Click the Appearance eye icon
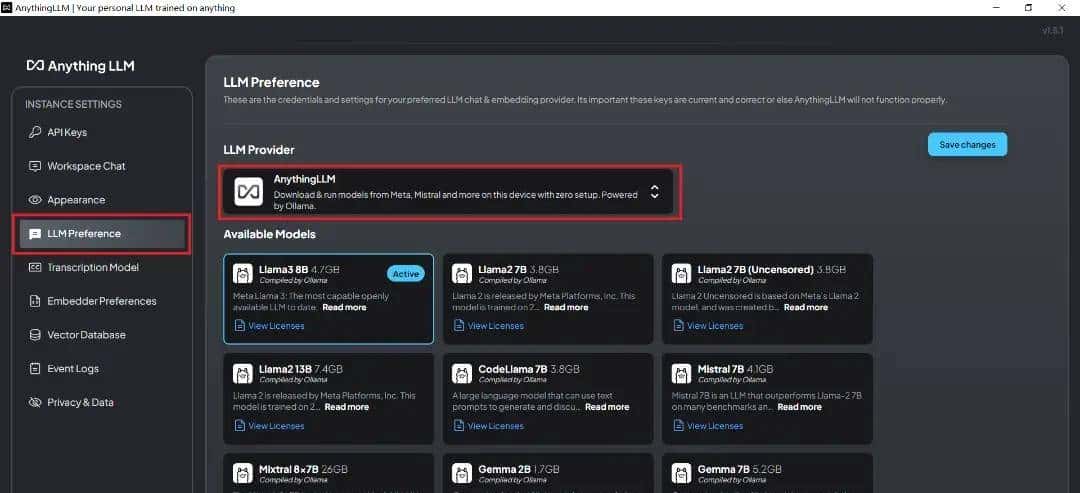Screen dimensions: 1080x493 tap(35, 200)
